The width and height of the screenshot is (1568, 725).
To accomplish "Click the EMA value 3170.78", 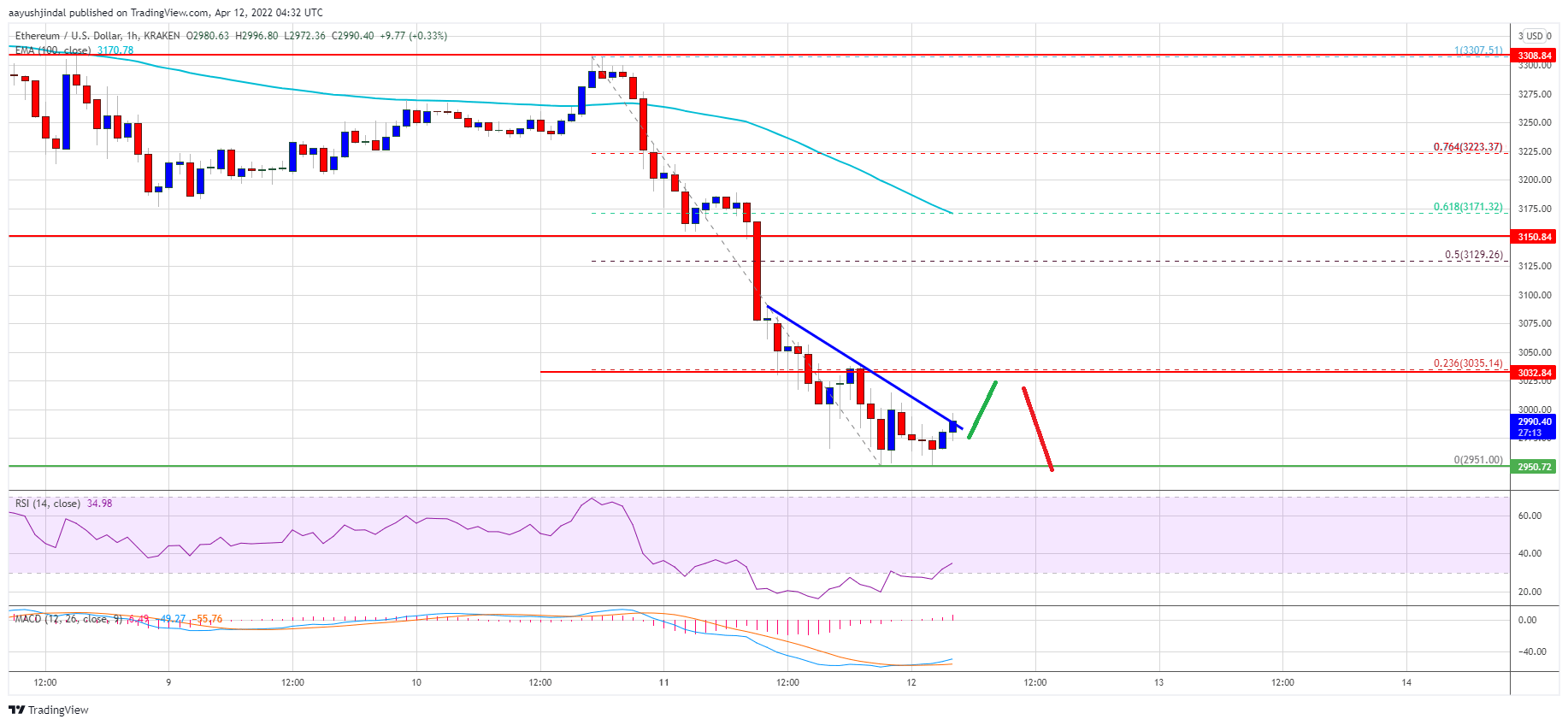I will 115,50.
